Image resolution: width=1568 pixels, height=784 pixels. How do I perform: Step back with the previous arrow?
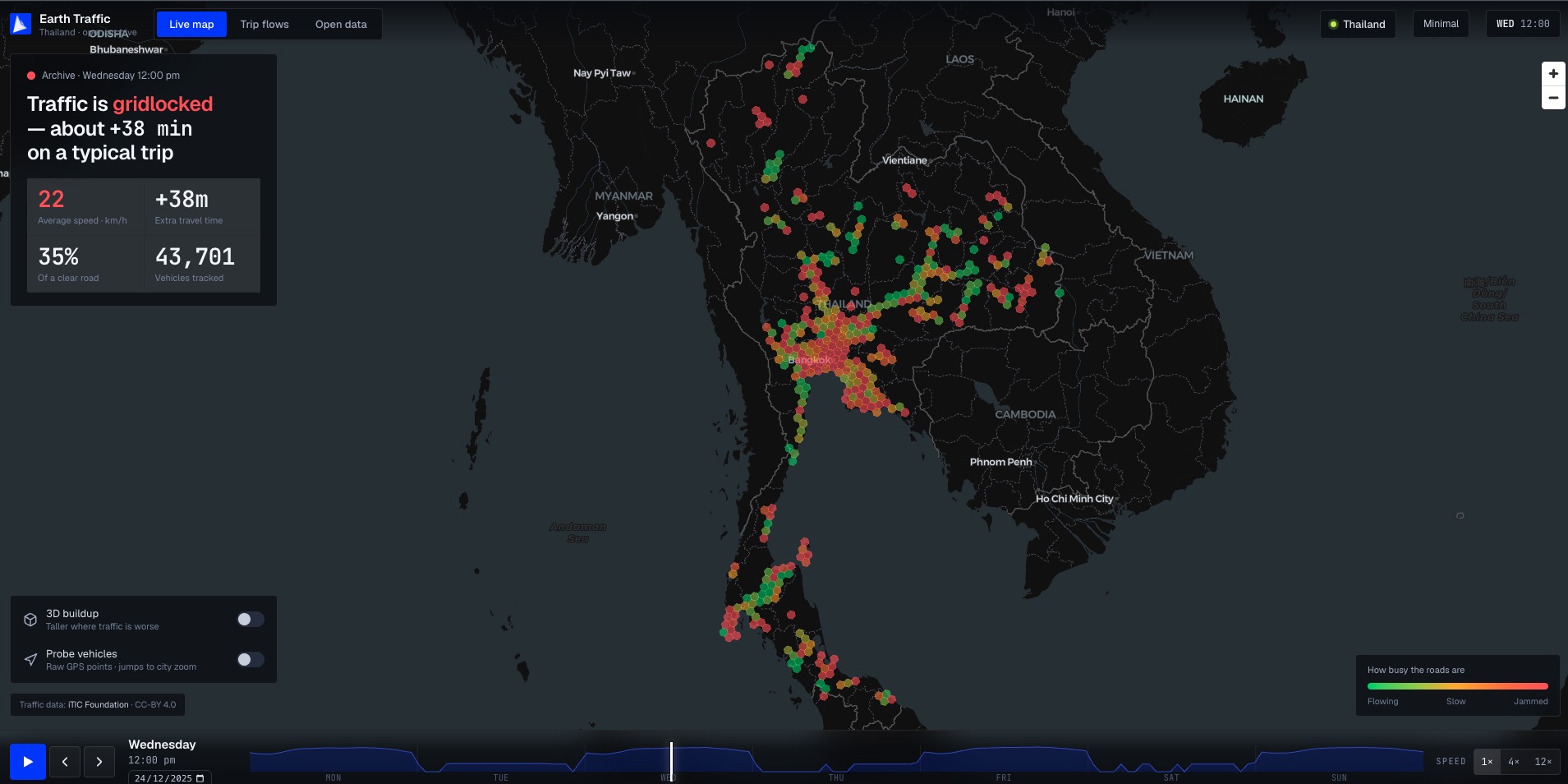click(65, 762)
